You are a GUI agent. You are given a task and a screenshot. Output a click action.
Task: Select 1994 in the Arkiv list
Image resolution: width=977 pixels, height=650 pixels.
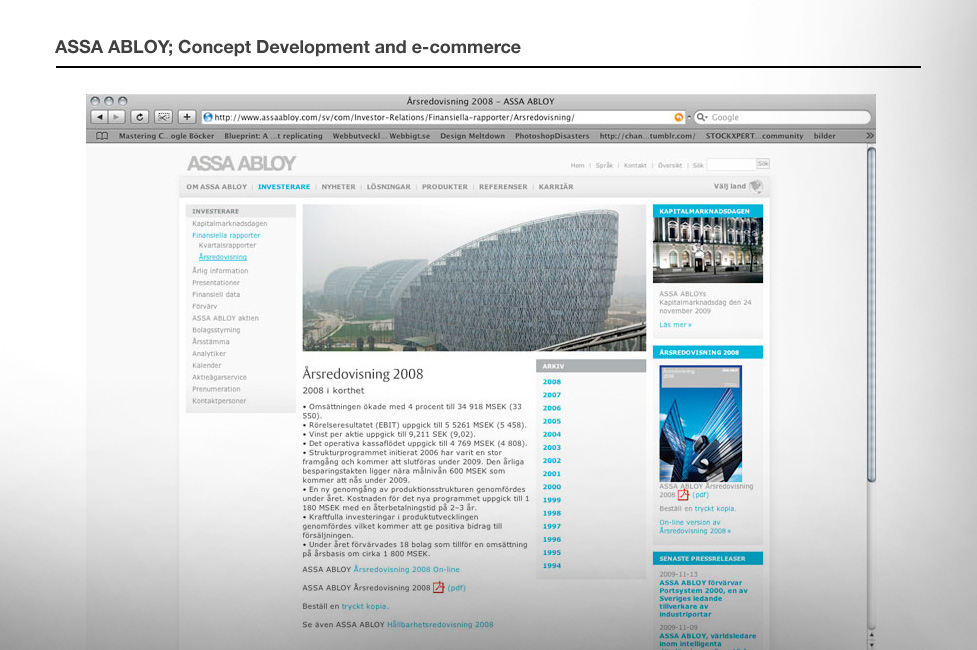551,566
